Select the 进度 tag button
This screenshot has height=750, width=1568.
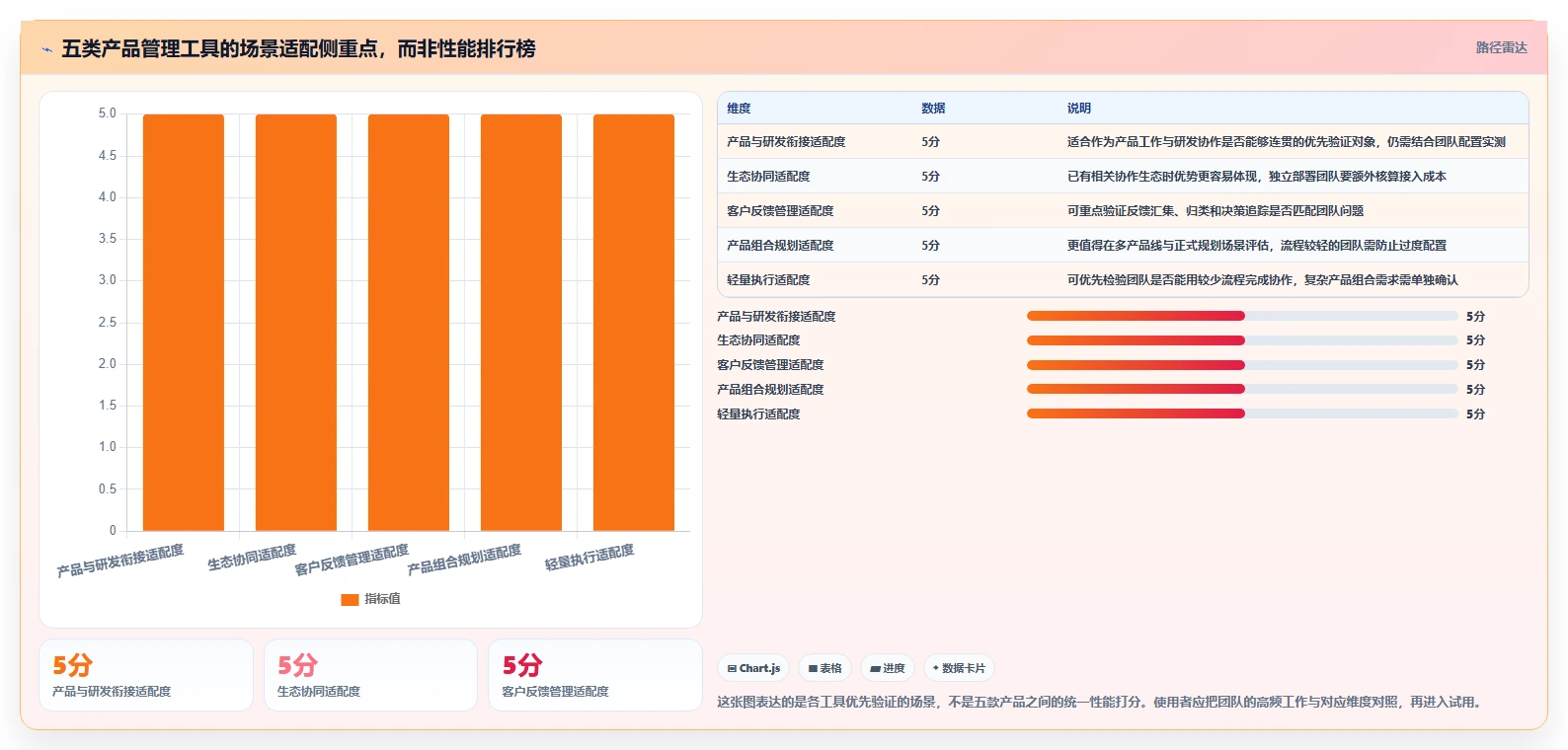click(x=888, y=668)
